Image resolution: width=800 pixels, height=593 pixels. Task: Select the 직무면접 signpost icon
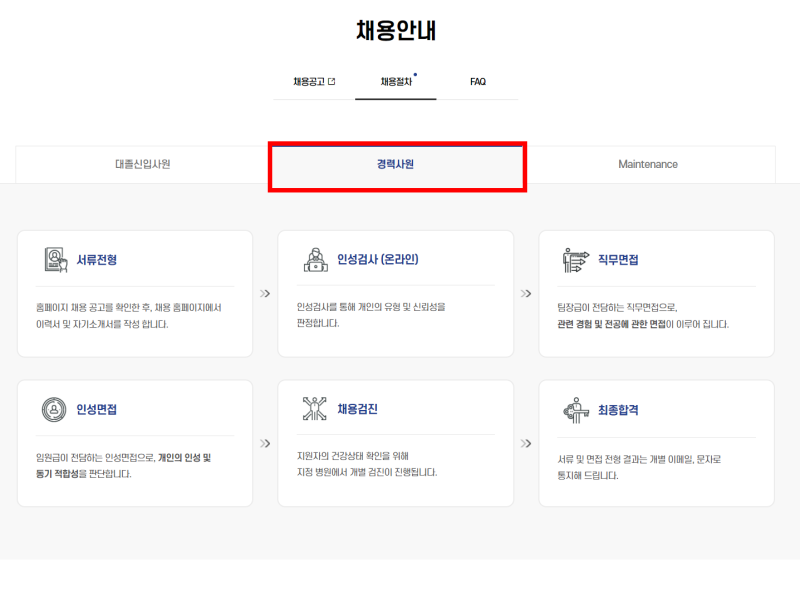tap(574, 260)
